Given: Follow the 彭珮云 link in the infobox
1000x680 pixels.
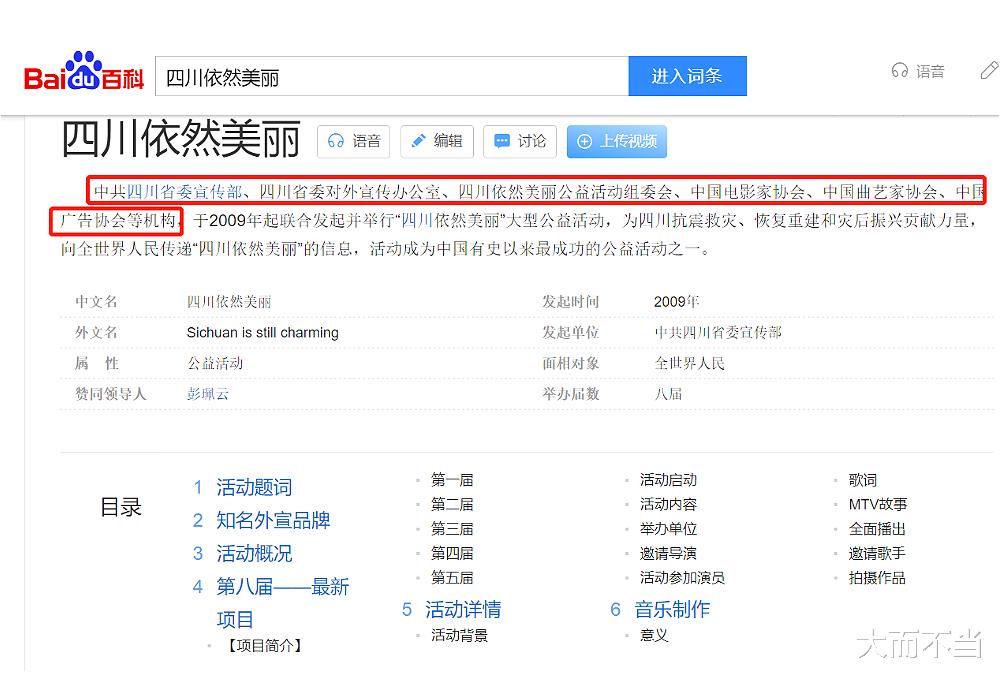Looking at the screenshot, I should pos(206,394).
